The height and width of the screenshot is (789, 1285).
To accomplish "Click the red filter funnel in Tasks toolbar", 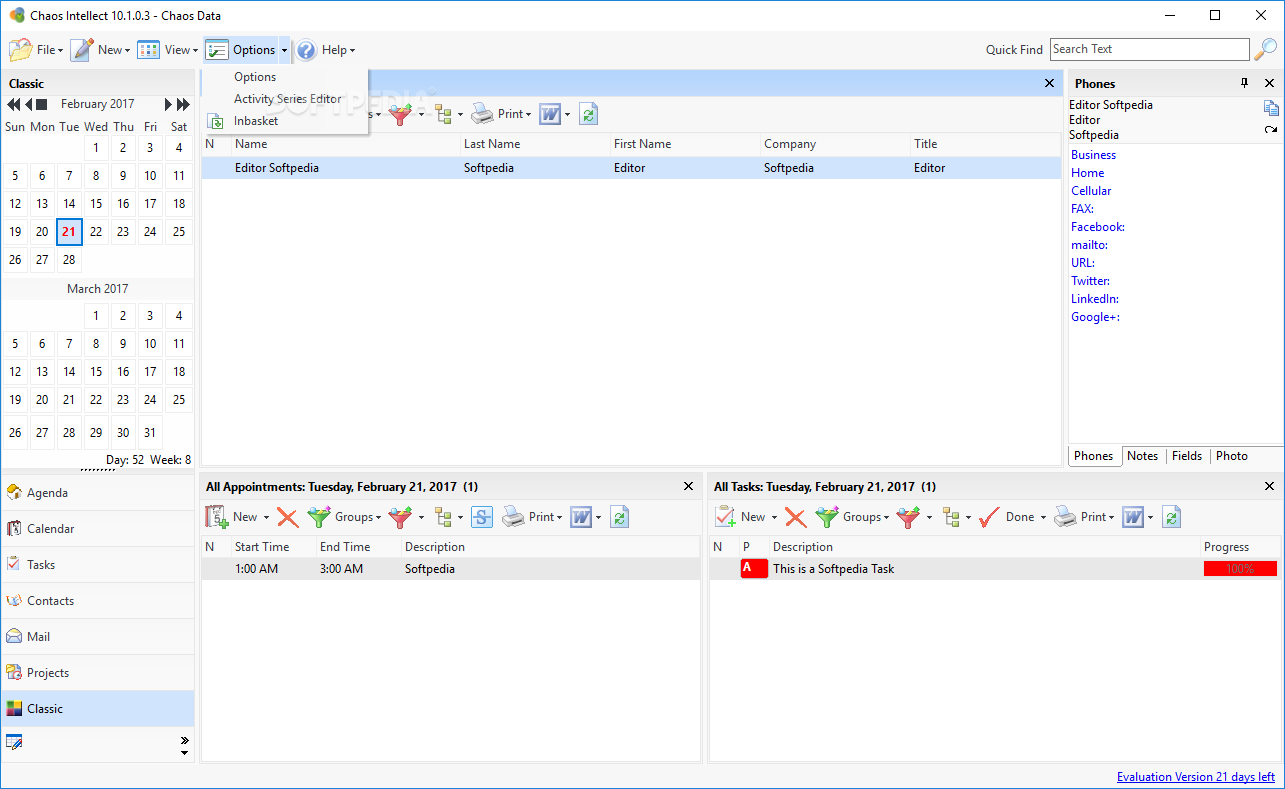I will point(908,517).
